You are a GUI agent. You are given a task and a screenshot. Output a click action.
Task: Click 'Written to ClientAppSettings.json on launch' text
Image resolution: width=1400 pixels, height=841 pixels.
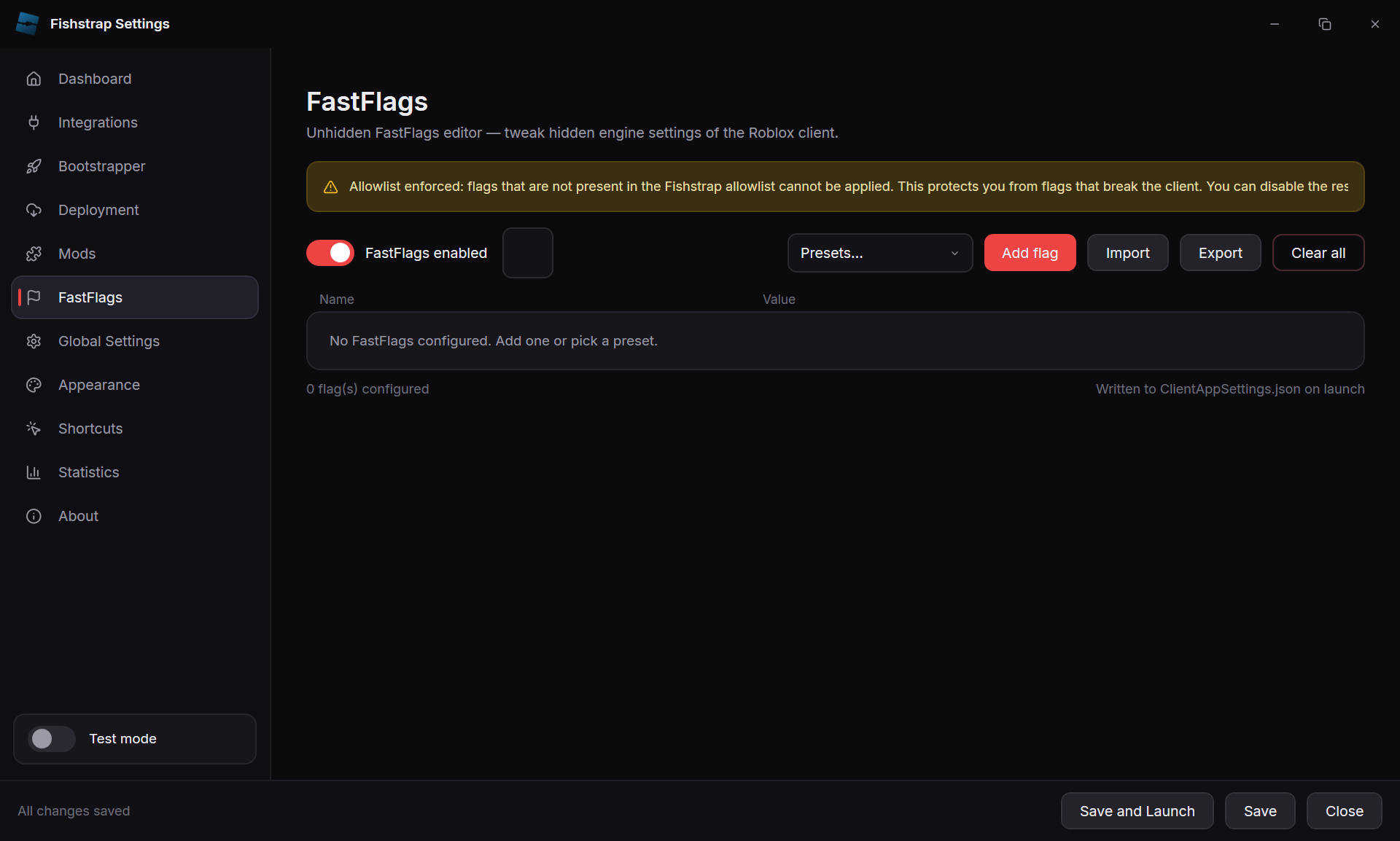click(1230, 389)
